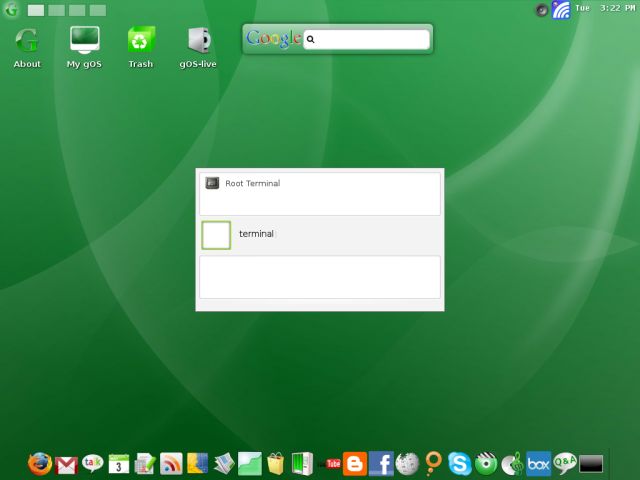Click the wireless network tray icon
Screen dimensions: 640x480
pos(561,9)
